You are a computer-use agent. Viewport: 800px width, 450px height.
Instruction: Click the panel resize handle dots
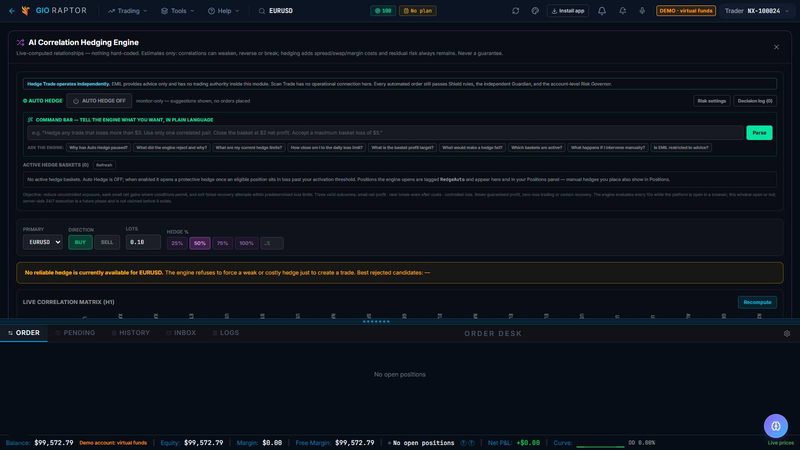tap(376, 321)
